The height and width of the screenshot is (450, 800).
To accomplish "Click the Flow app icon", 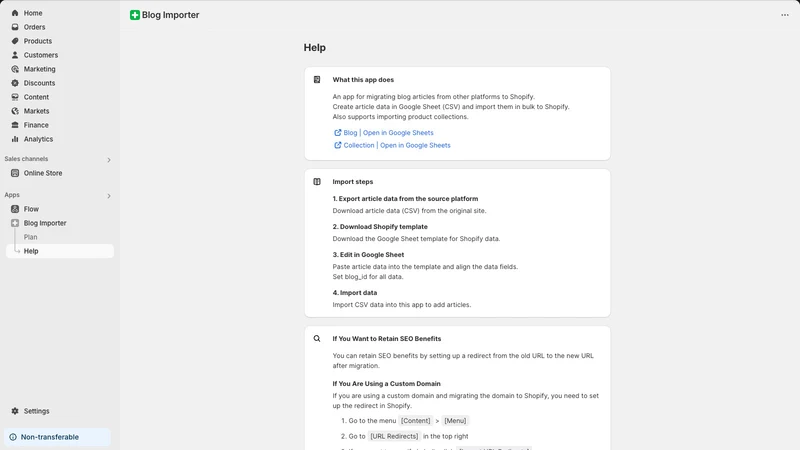I will coord(15,209).
